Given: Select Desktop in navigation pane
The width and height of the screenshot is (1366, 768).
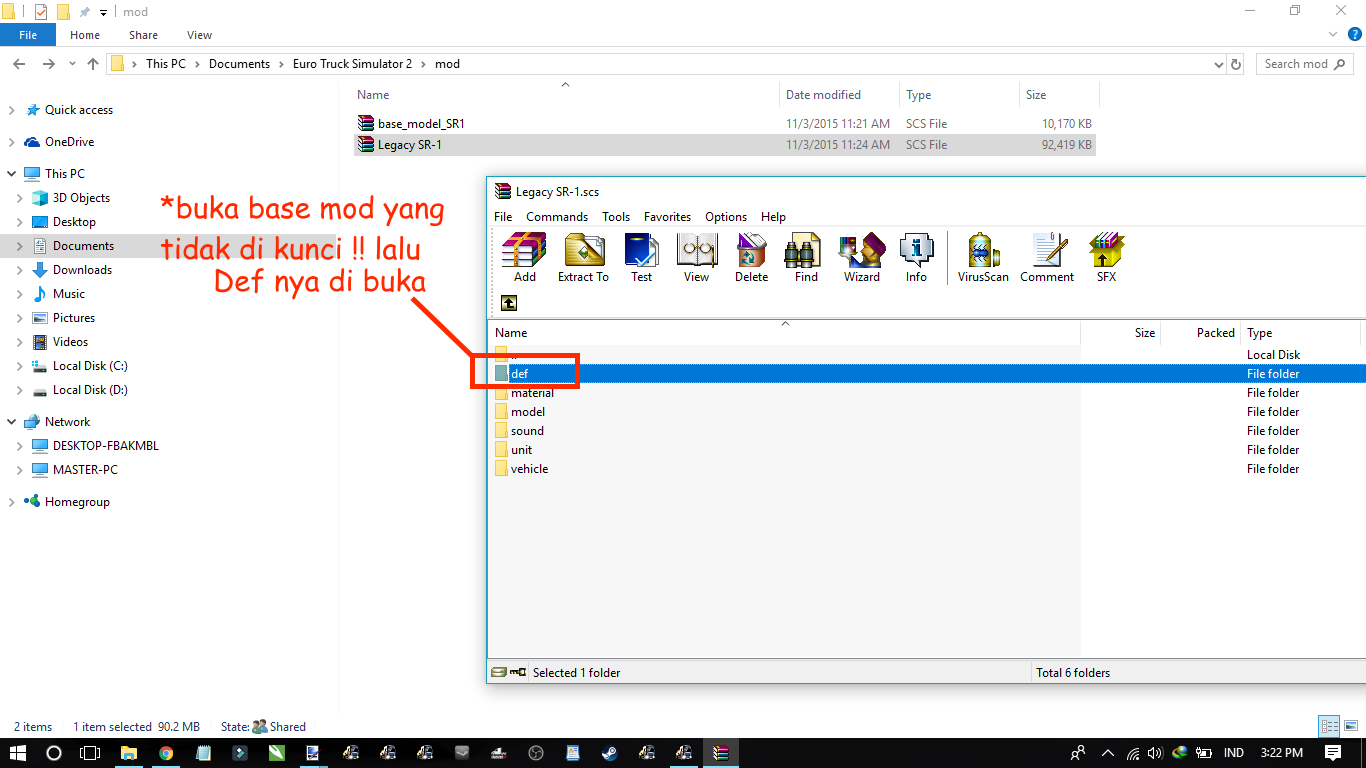Looking at the screenshot, I should 74,222.
